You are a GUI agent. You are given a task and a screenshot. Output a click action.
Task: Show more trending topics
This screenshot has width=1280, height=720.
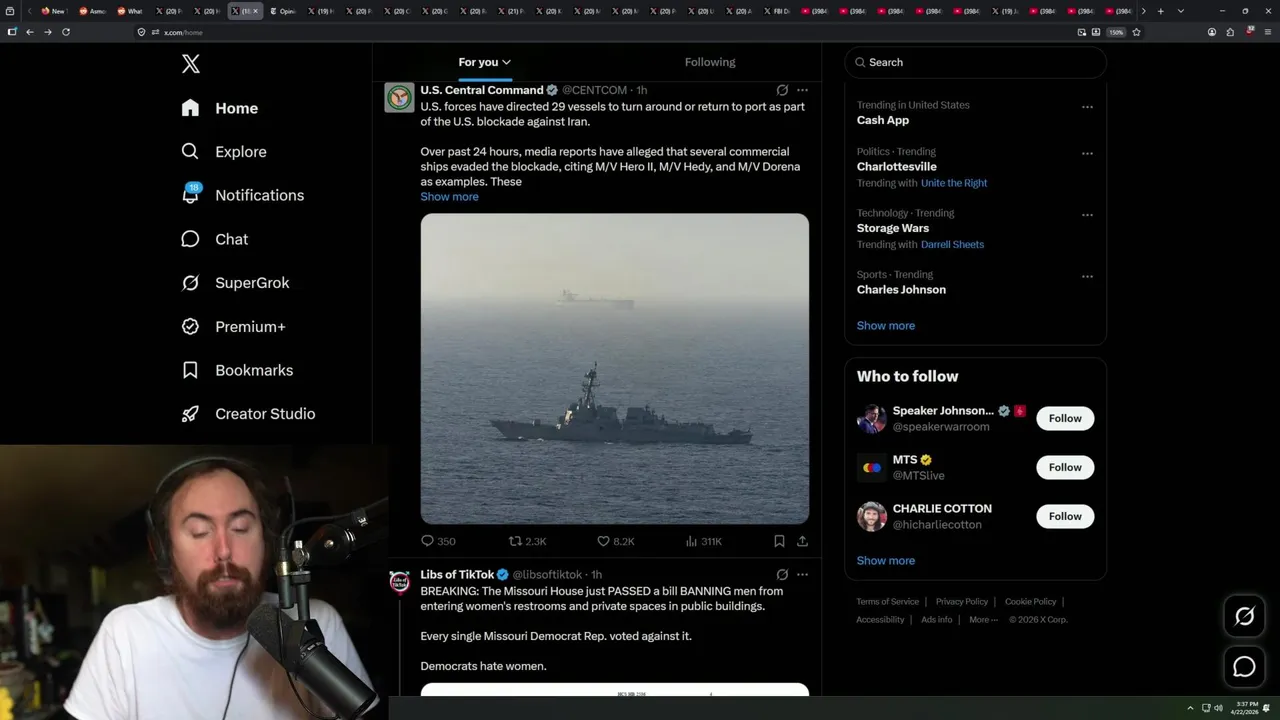885,326
